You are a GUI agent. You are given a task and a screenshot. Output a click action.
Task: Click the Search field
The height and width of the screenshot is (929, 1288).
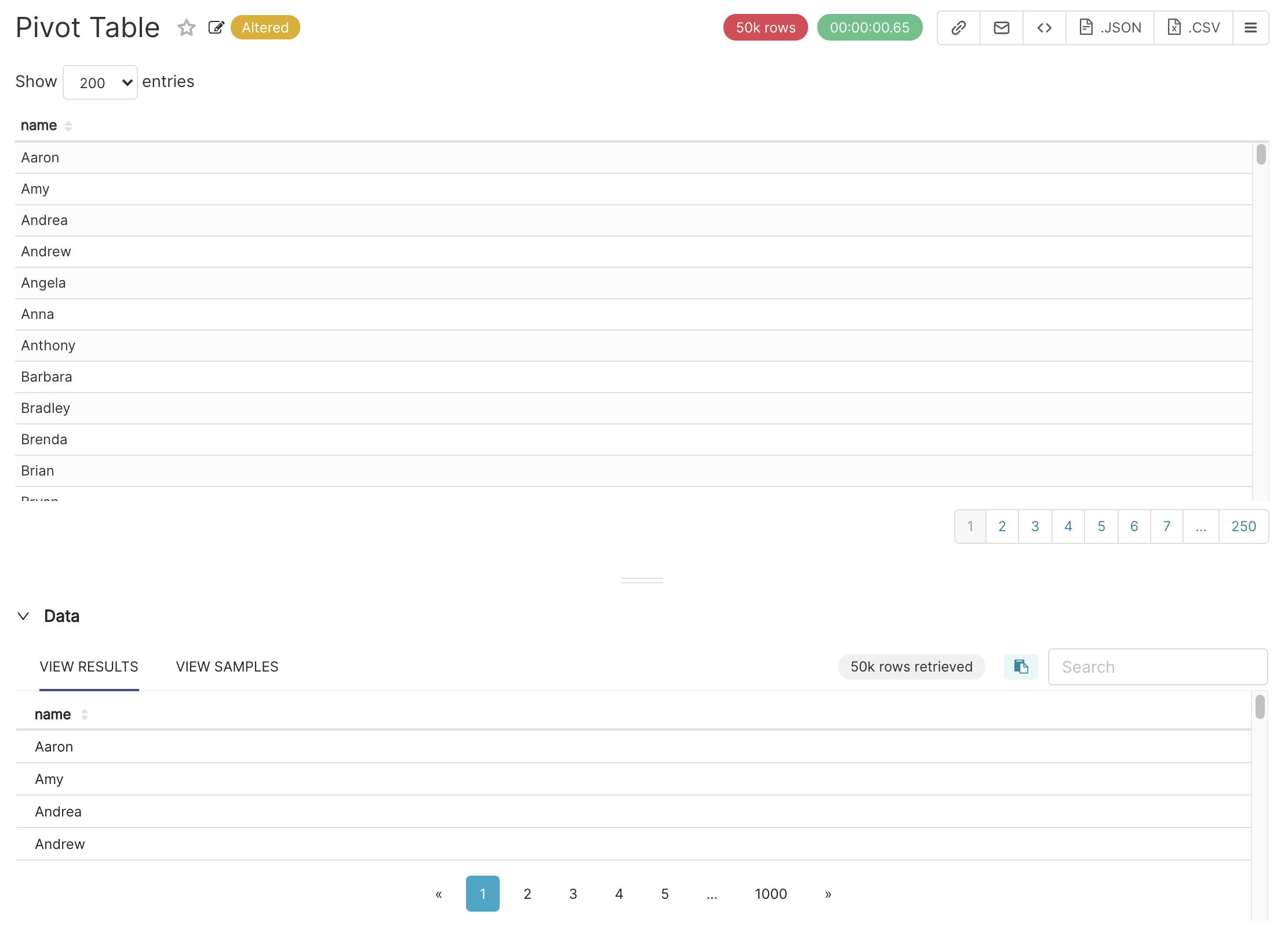(1157, 667)
